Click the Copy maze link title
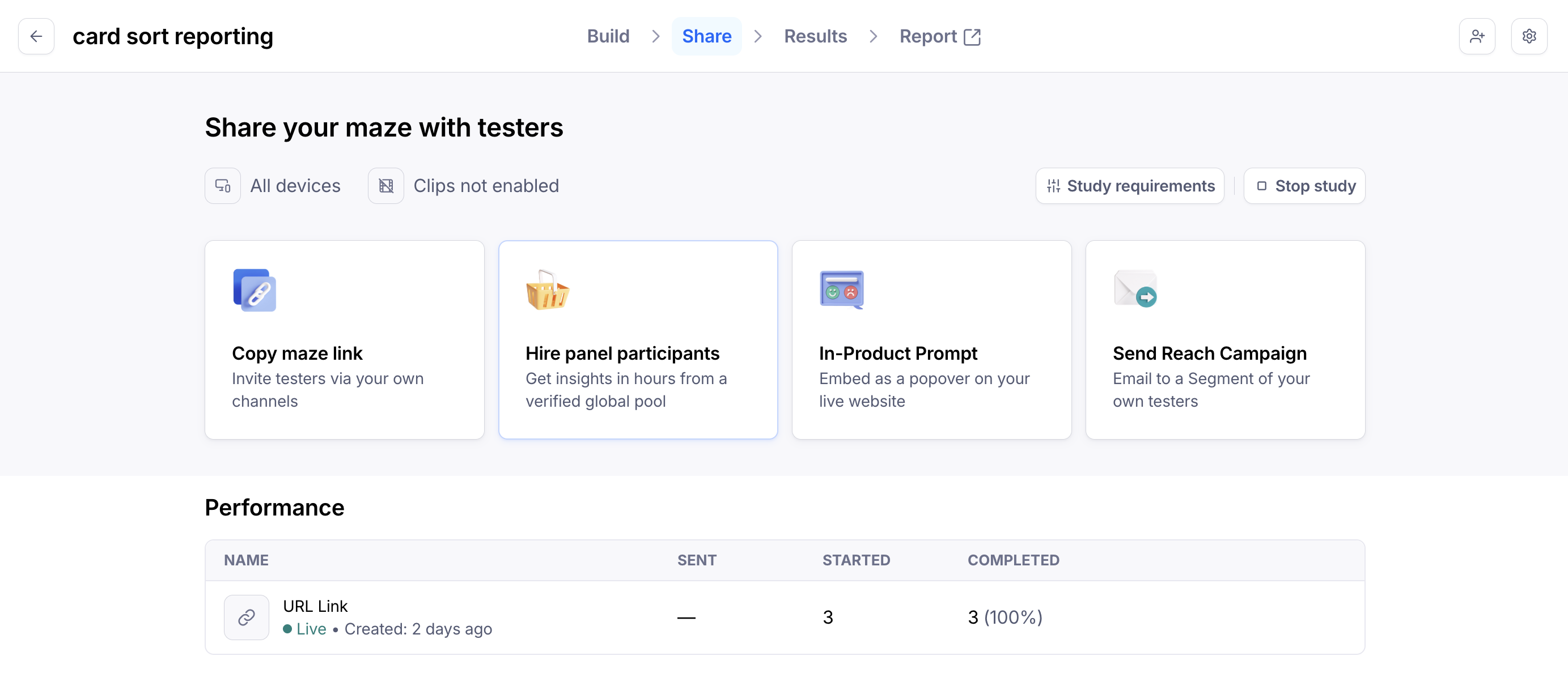The width and height of the screenshot is (1568, 690). click(297, 353)
